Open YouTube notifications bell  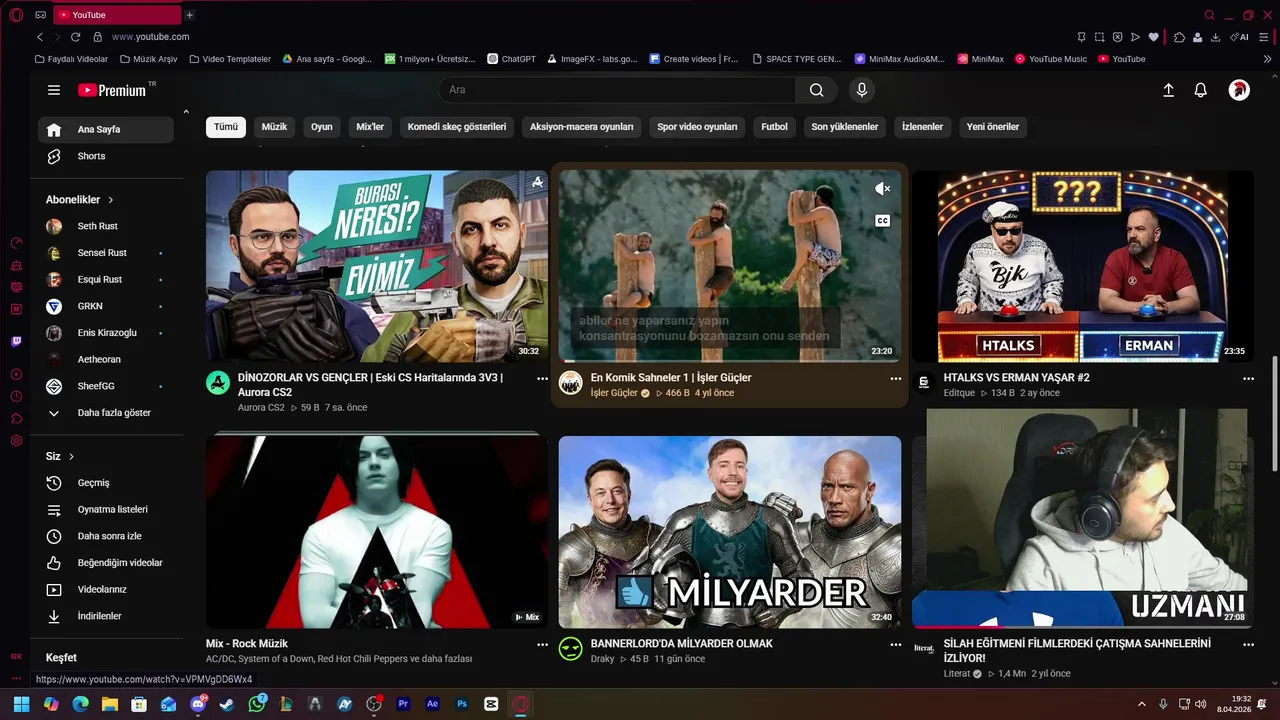1201,90
